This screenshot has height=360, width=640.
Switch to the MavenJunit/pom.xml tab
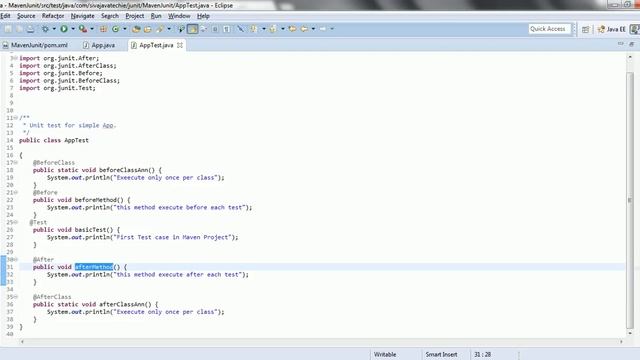(x=35, y=45)
